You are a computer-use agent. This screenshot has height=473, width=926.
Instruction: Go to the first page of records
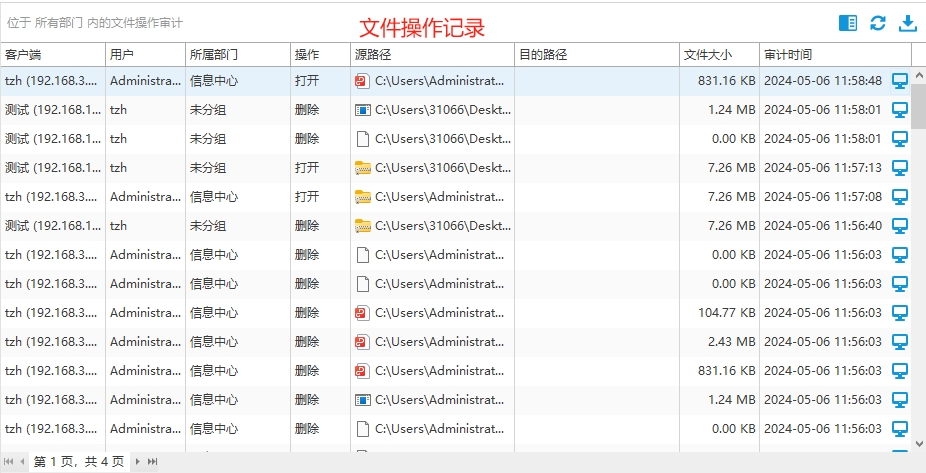point(8,461)
